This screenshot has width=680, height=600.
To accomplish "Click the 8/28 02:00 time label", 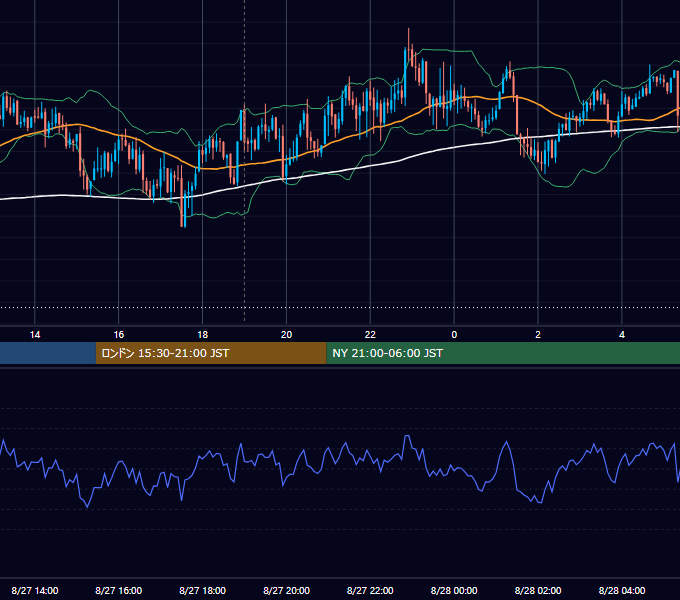I will point(538,590).
